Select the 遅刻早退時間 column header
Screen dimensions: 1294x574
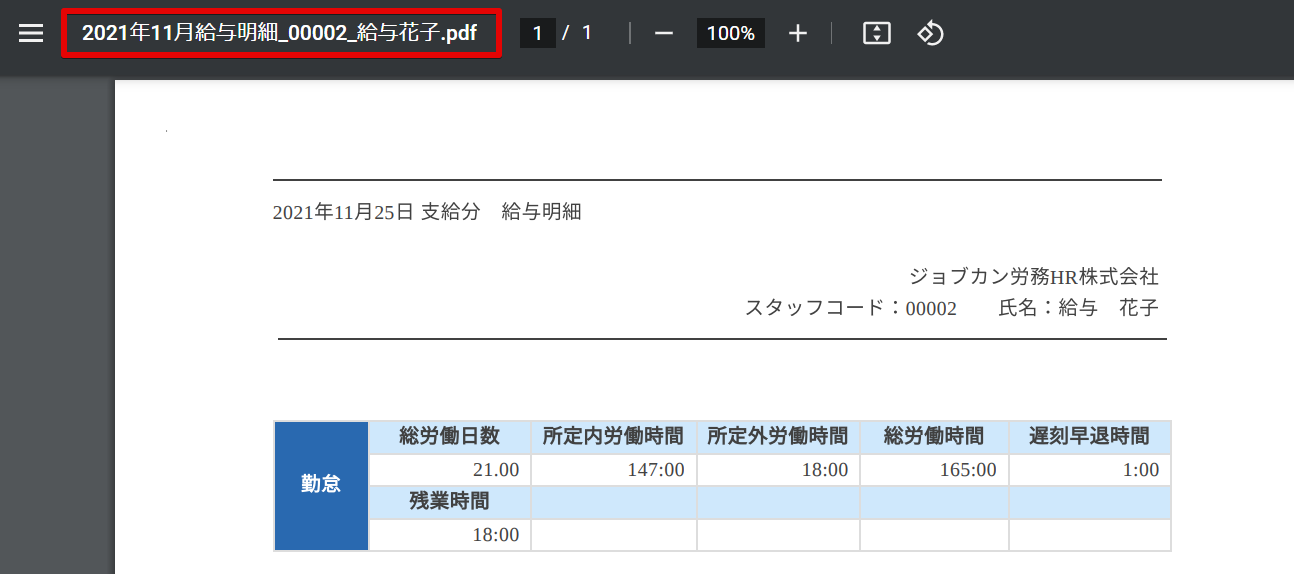[1089, 437]
